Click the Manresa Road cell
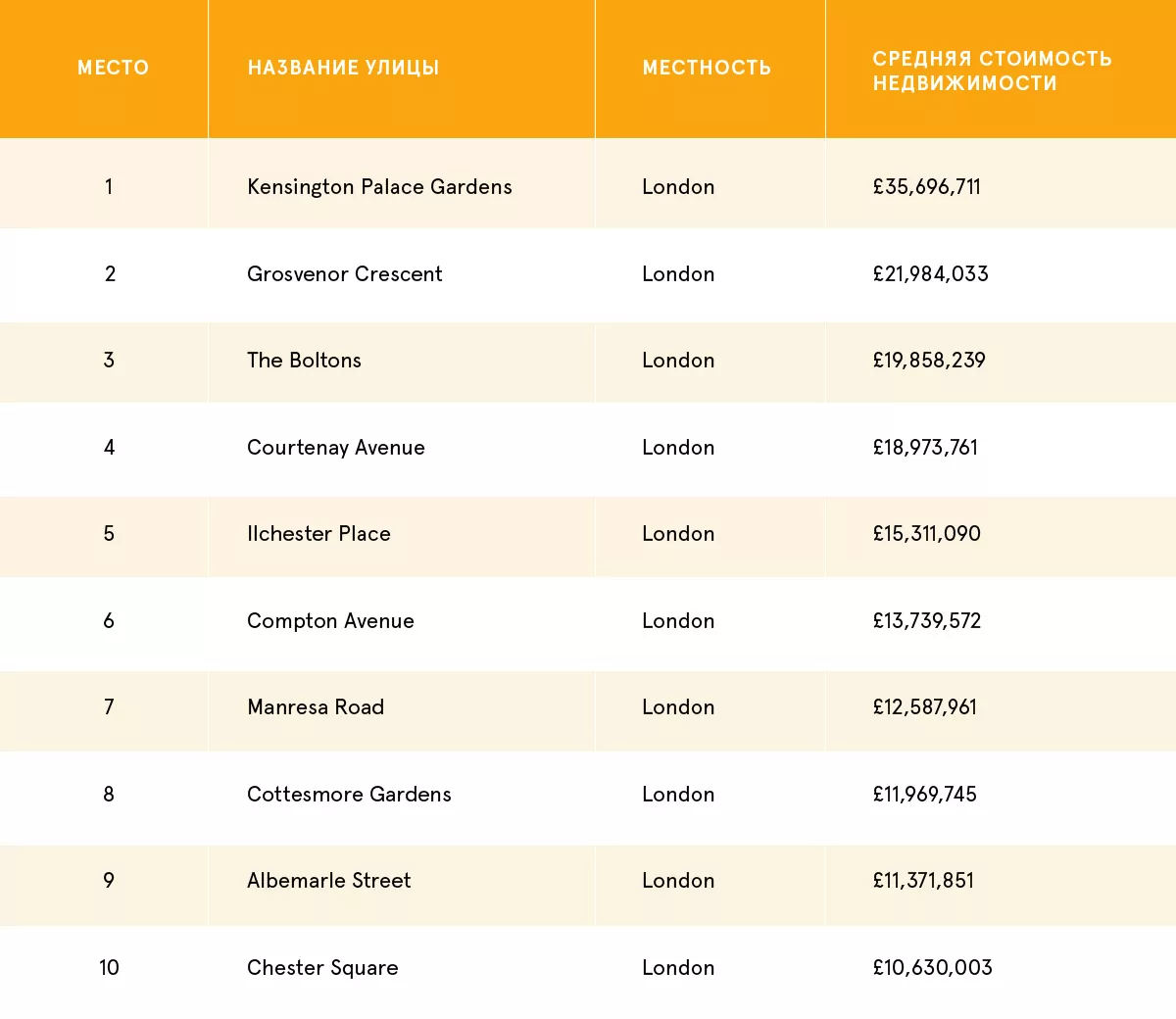 click(x=316, y=707)
